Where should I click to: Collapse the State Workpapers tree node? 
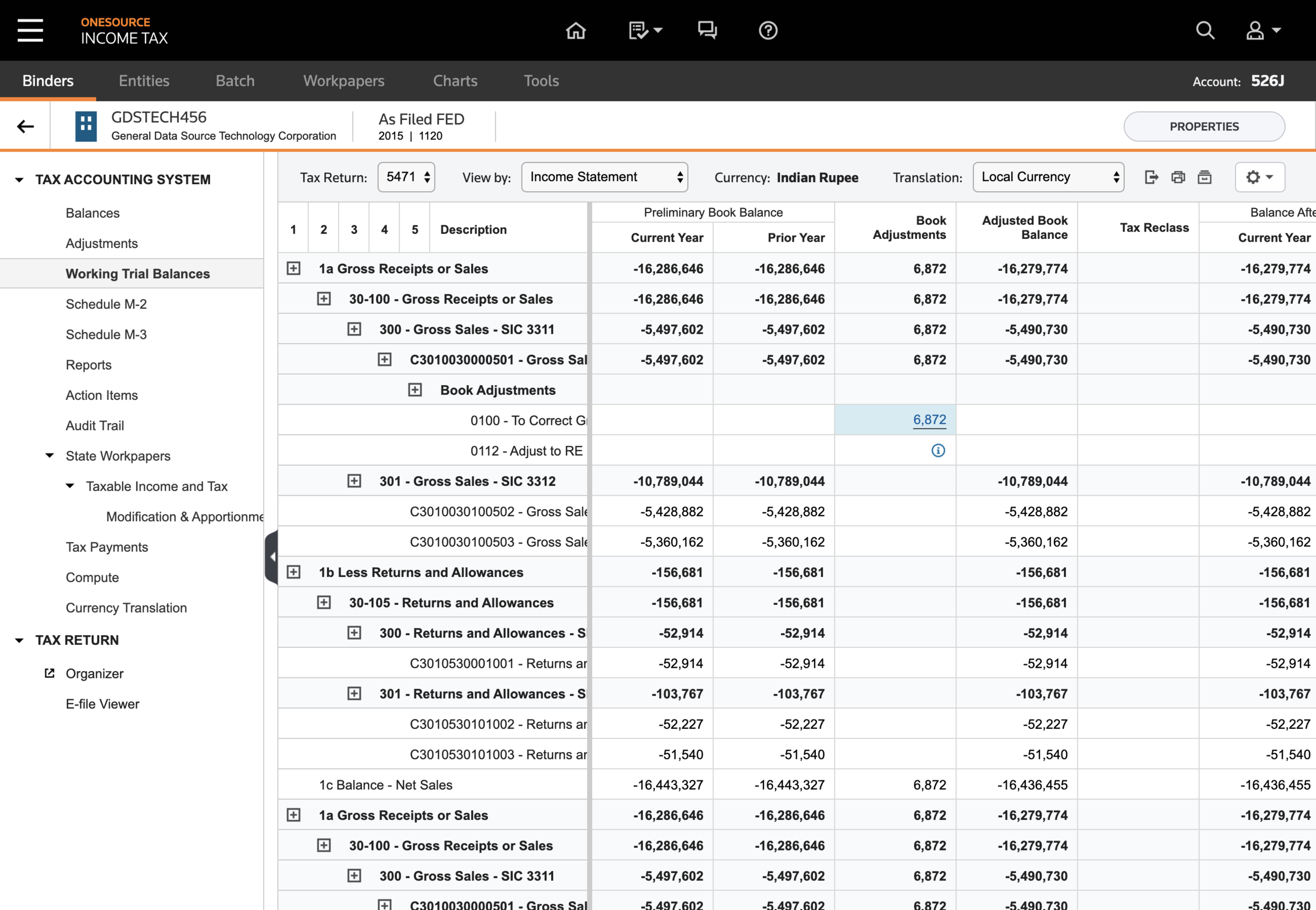pos(49,456)
